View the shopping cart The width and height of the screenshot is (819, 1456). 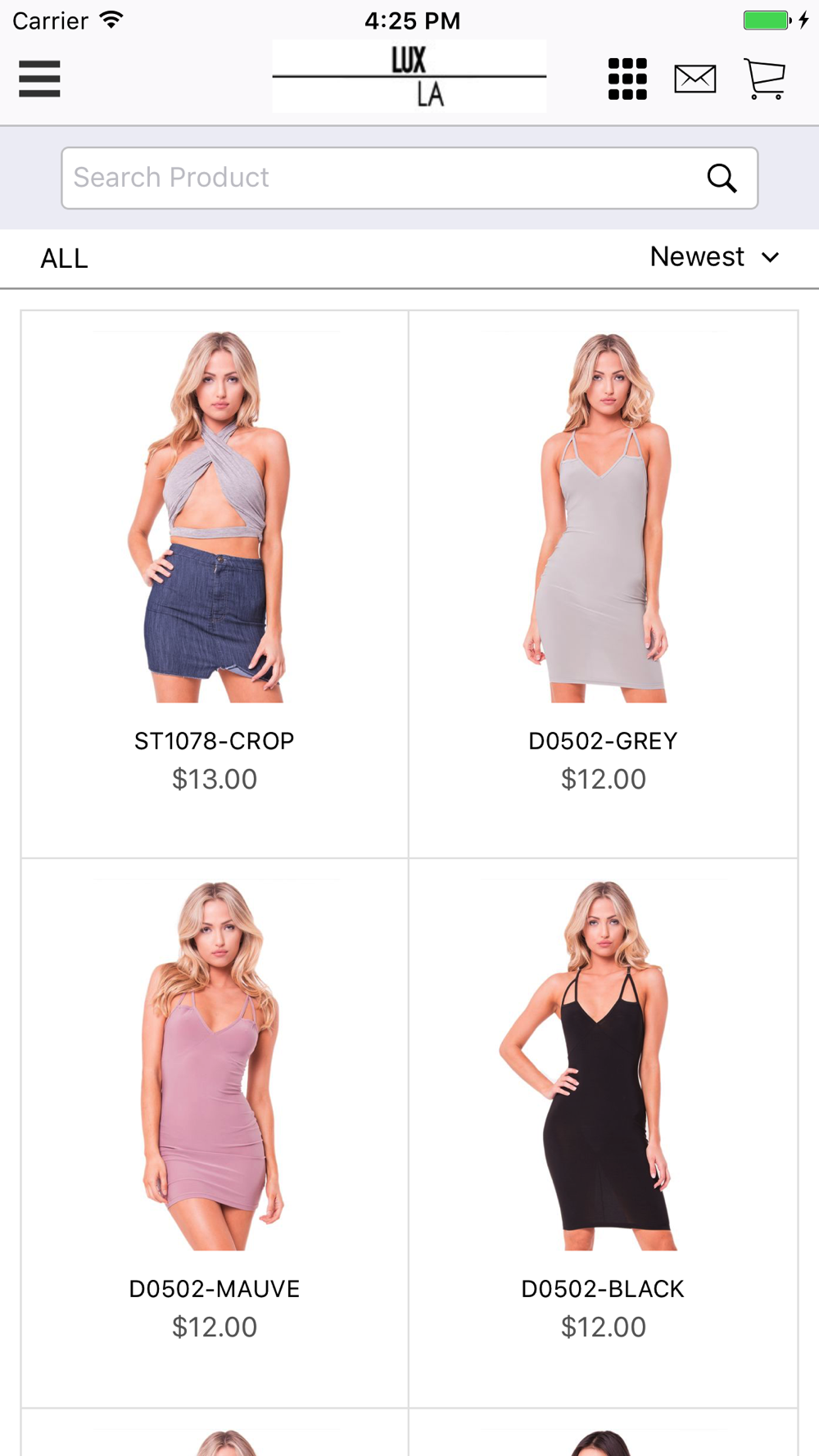(x=765, y=79)
